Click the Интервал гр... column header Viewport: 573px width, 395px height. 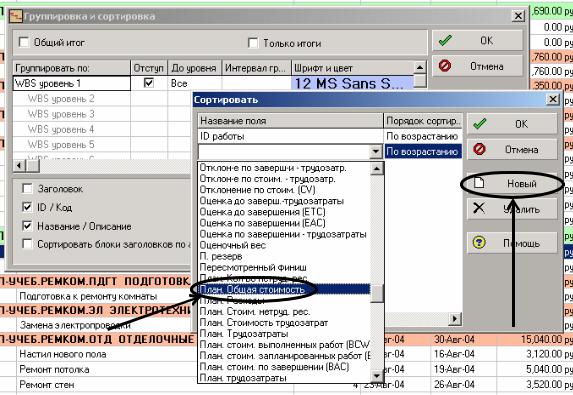click(257, 68)
